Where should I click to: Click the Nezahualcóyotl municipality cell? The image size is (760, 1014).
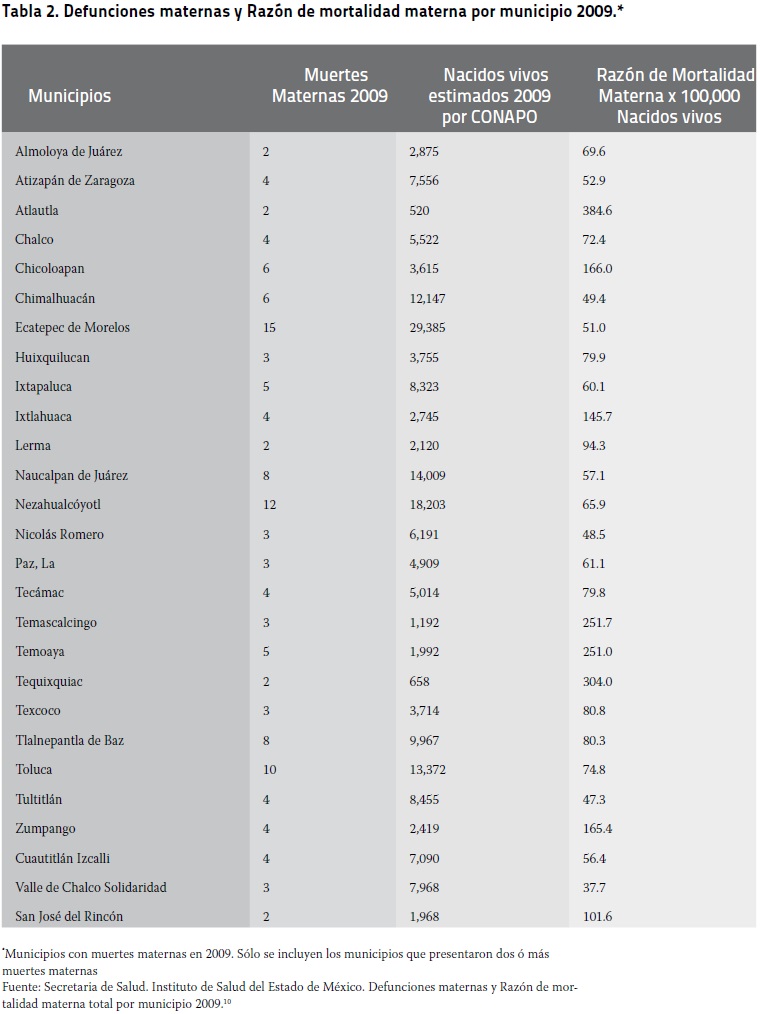point(58,504)
